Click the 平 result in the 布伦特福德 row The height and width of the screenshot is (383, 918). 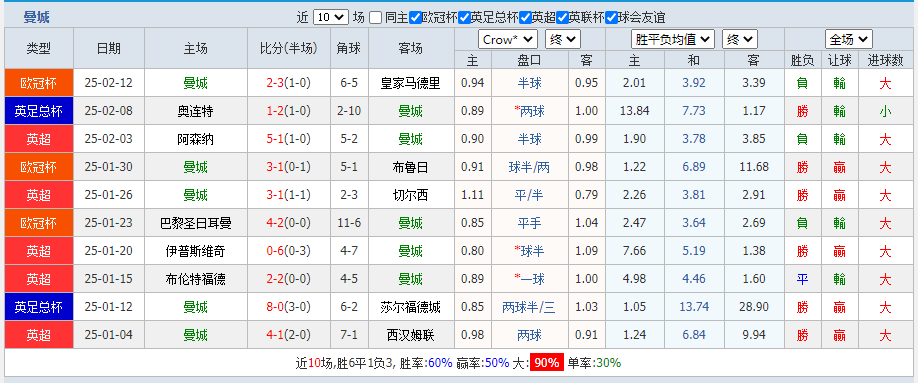pyautogui.click(x=802, y=279)
